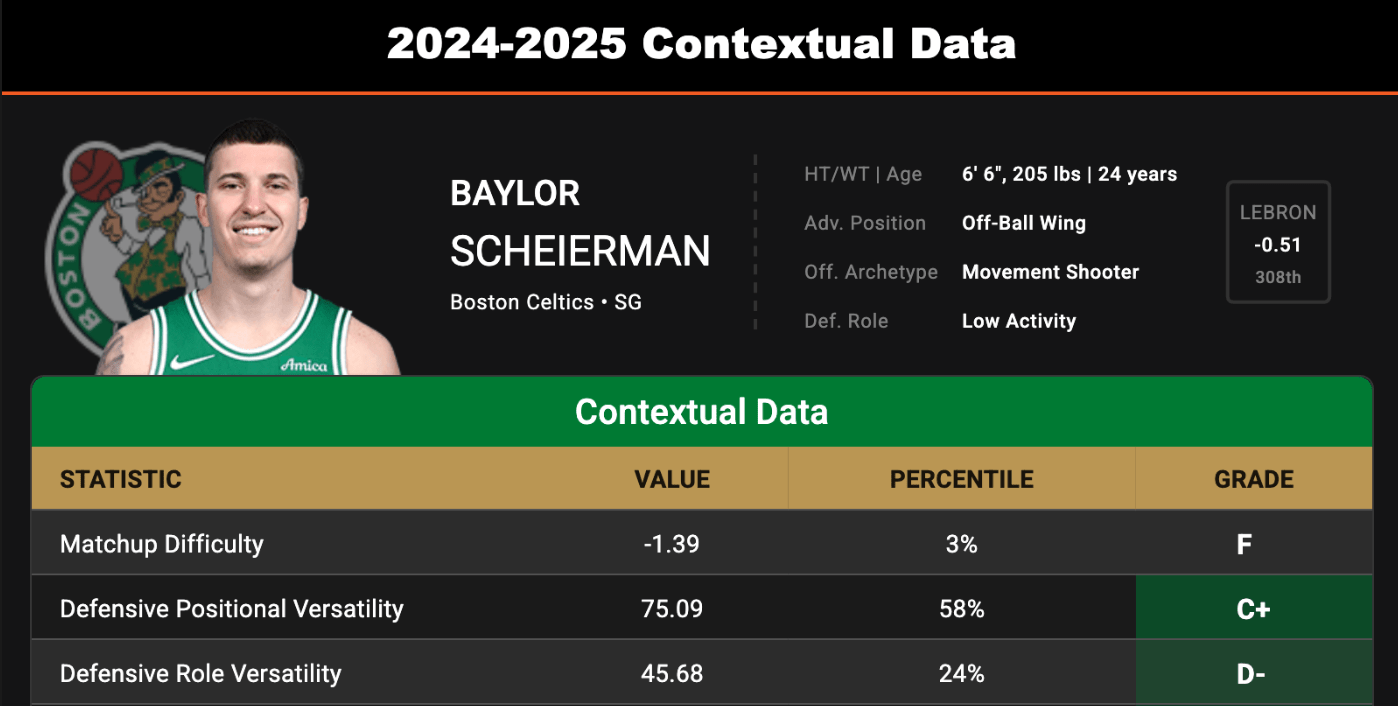Click the Baylor Scheierman player name
Image resolution: width=1398 pixels, height=706 pixels.
pyautogui.click(x=579, y=223)
